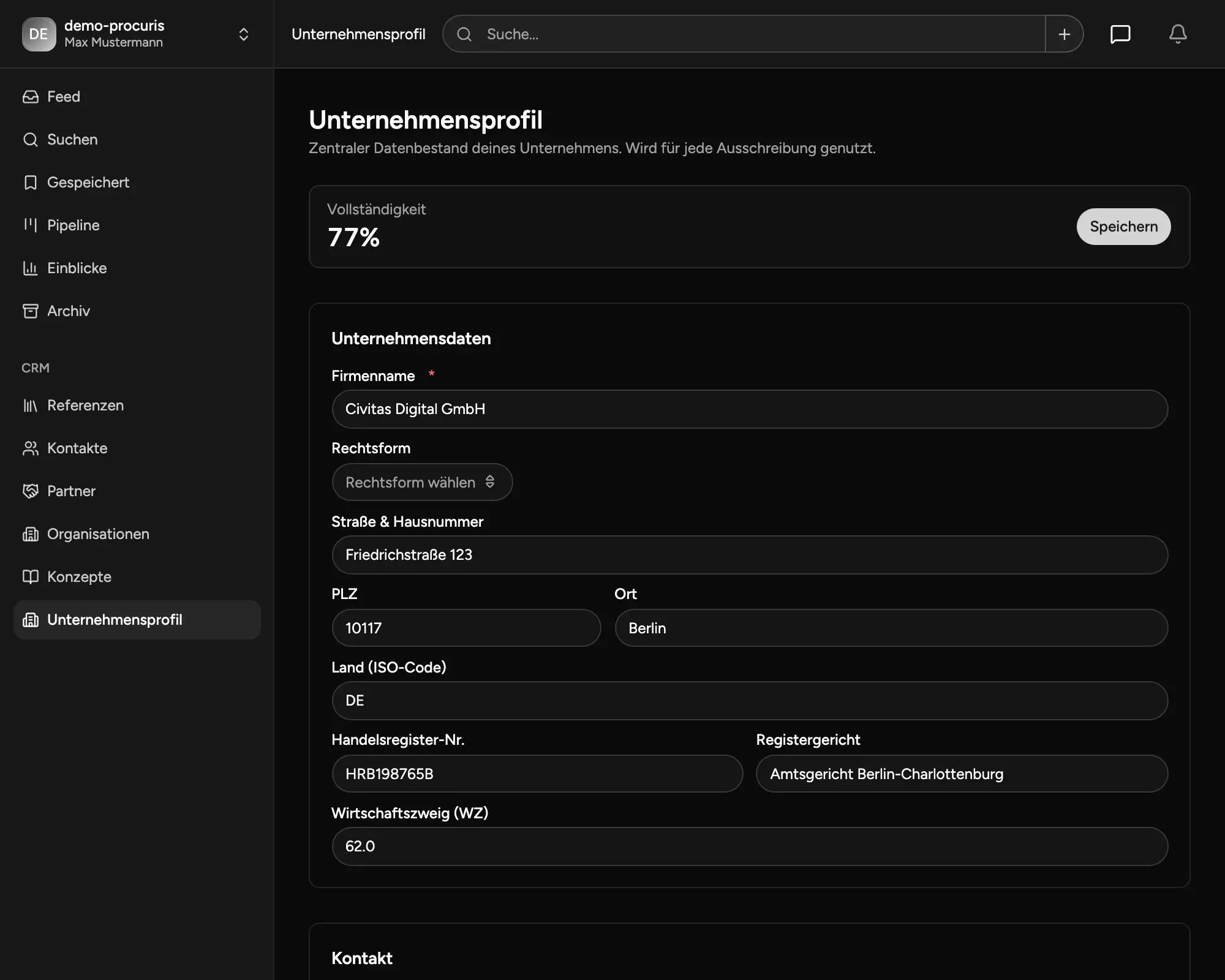Click the CRM sidebar group label
The width and height of the screenshot is (1225, 980).
[36, 368]
